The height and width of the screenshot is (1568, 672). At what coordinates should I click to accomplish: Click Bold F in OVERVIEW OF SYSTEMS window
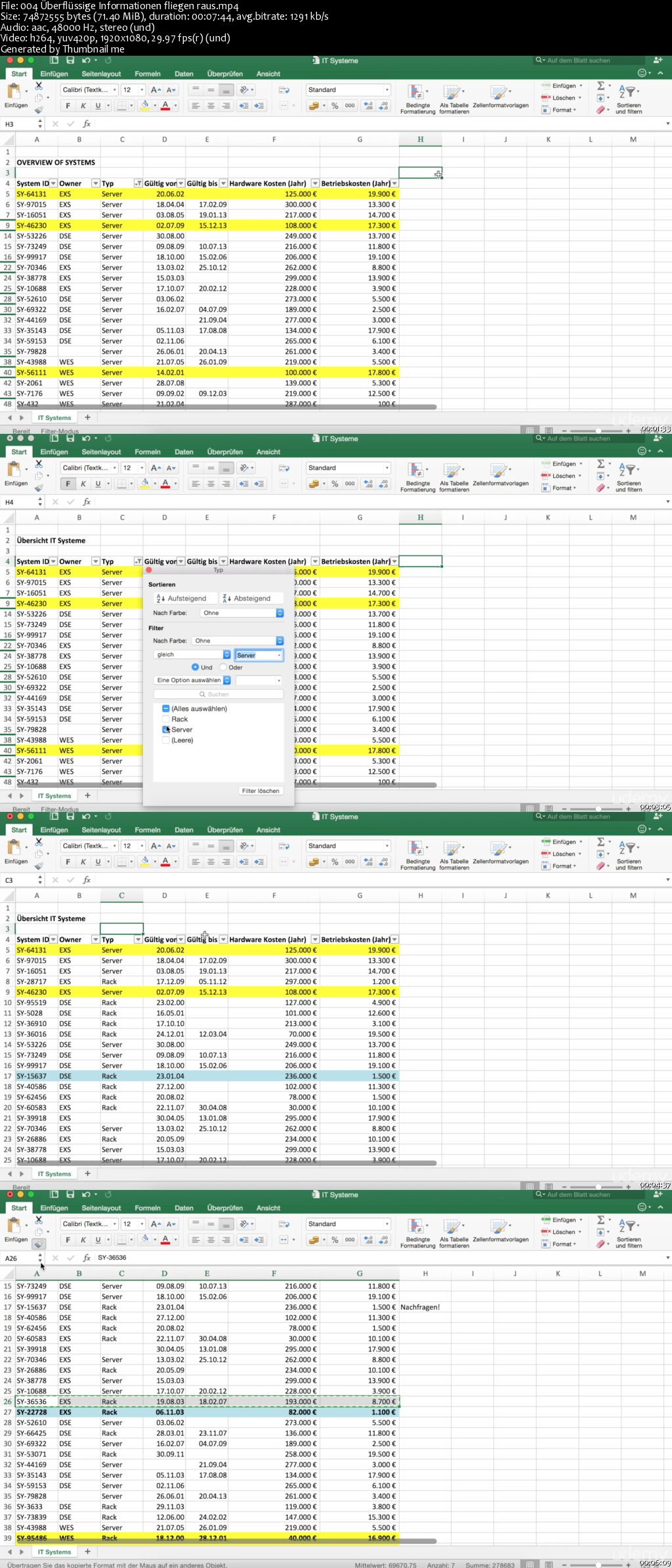68,106
